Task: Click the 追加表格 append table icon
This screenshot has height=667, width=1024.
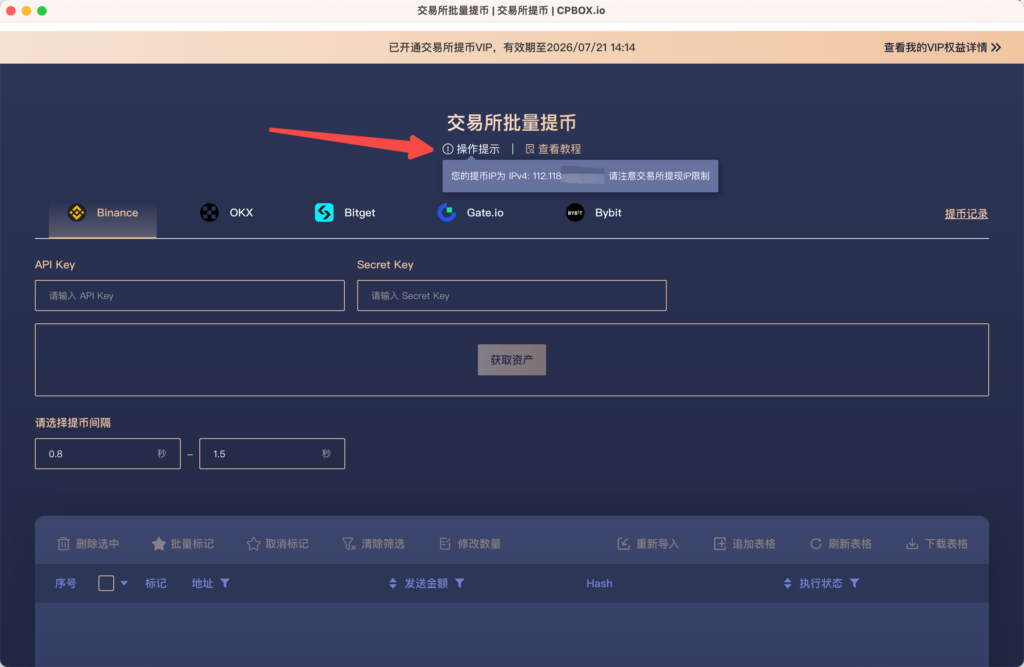Action: point(720,544)
